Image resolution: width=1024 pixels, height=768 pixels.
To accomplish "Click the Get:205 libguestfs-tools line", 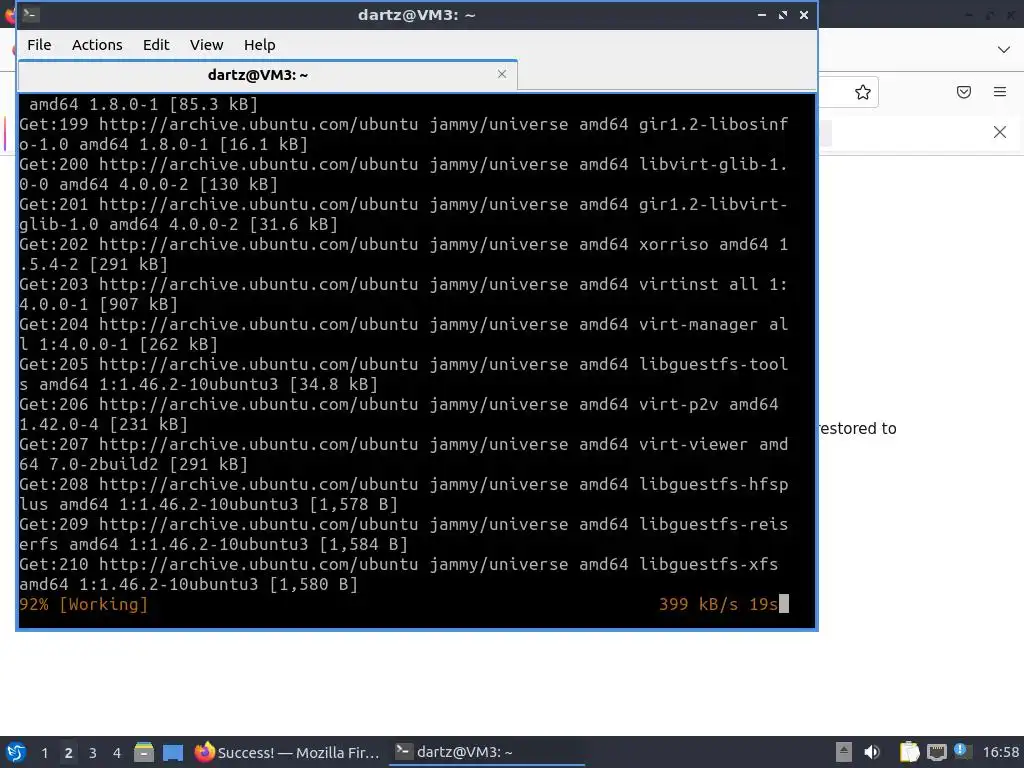I will (404, 374).
